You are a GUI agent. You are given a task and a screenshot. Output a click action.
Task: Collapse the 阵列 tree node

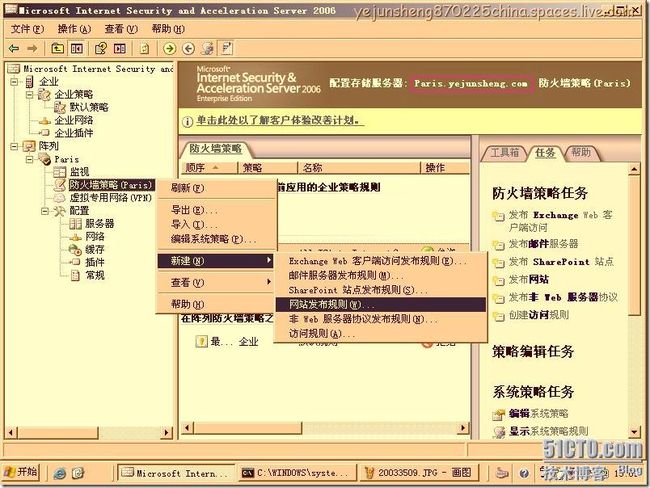click(x=15, y=146)
